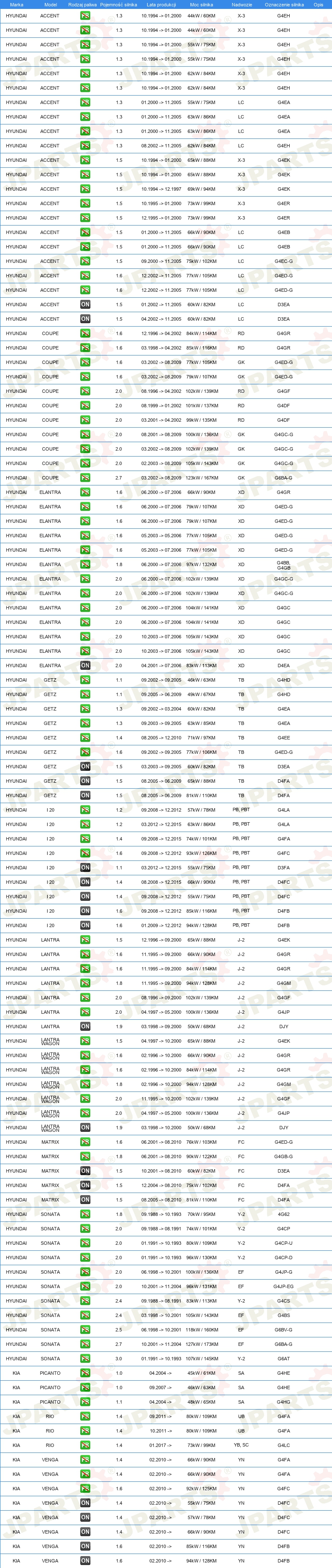
Task: Select the 08.2002 -> 11.2005 date cell
Action: tap(161, 146)
